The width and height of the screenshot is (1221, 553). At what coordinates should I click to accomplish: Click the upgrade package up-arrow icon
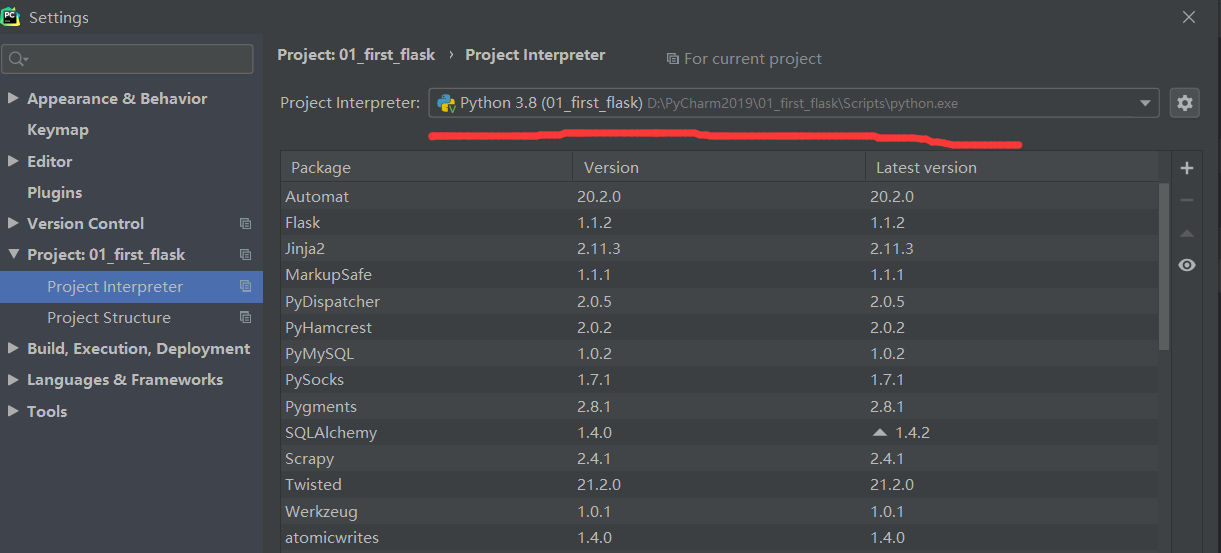click(x=1187, y=233)
